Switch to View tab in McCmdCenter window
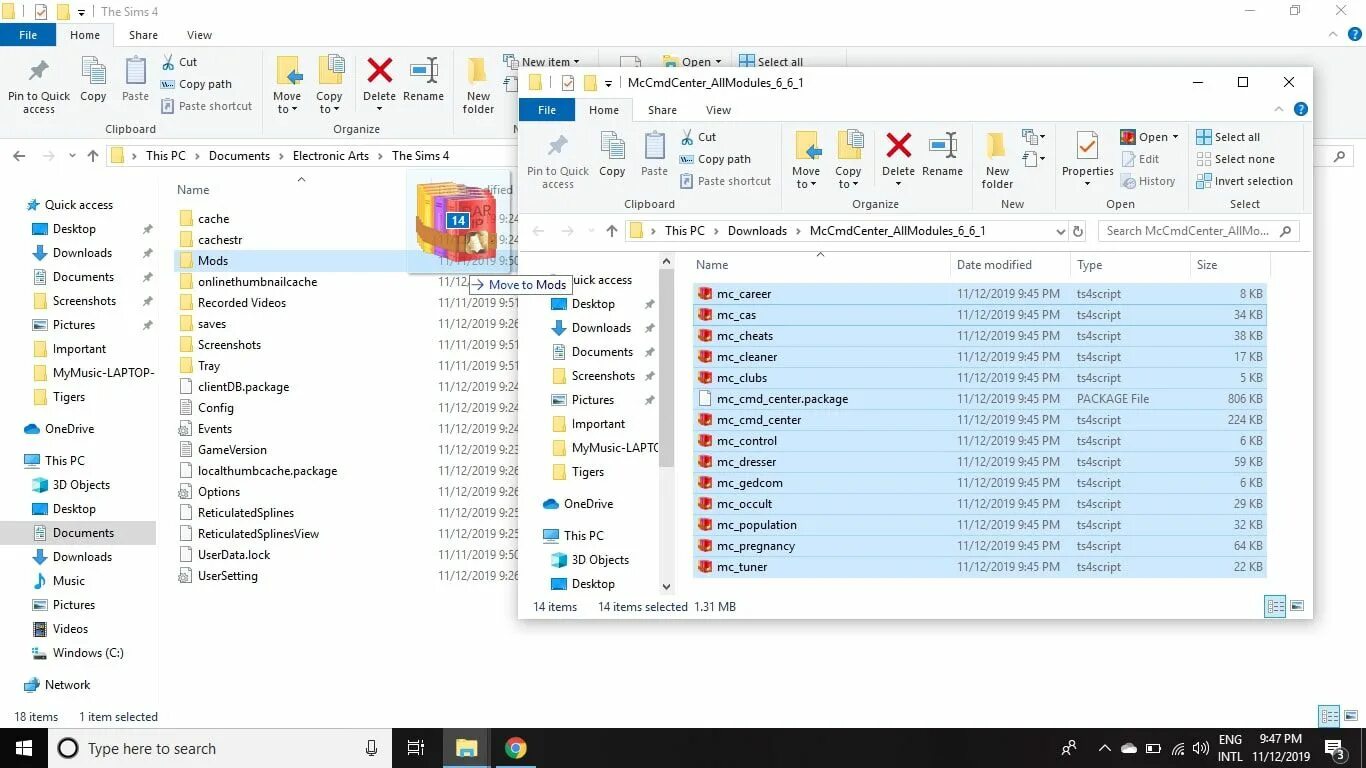 [x=718, y=110]
